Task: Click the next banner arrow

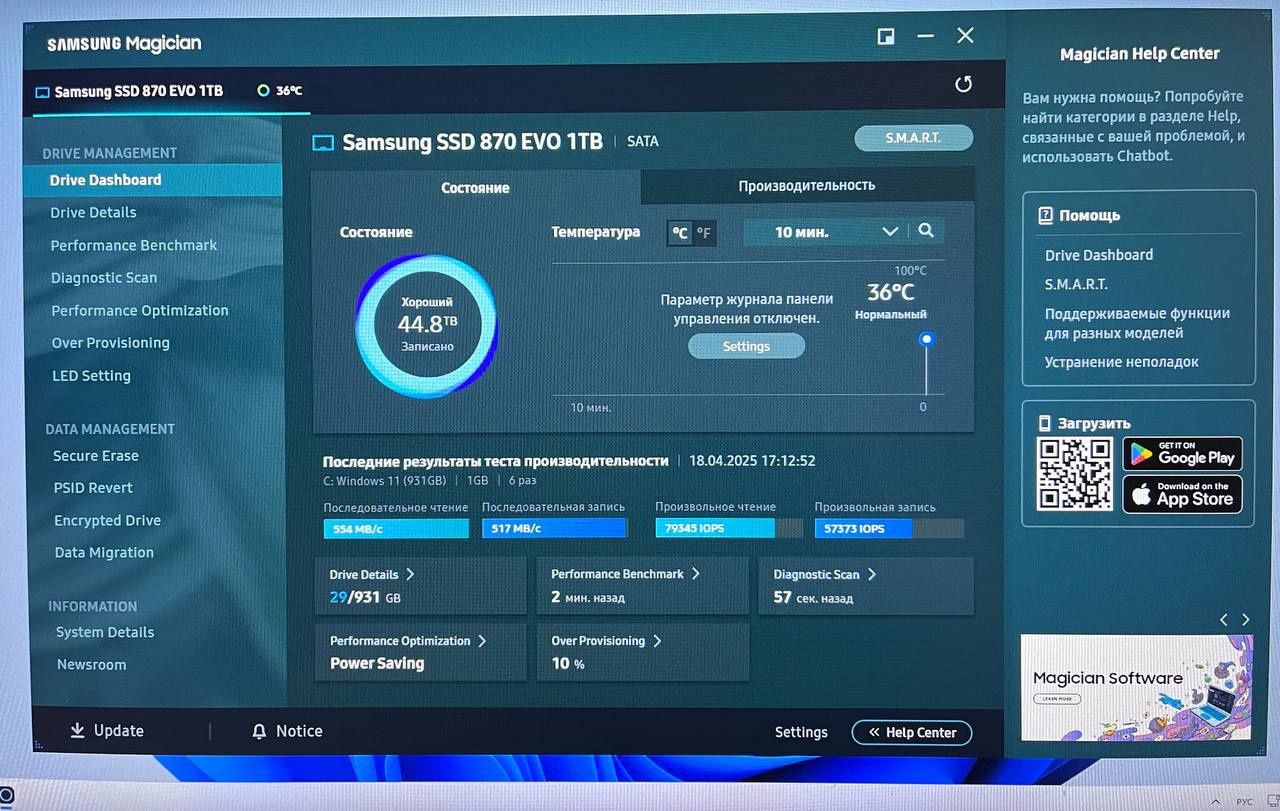Action: point(1245,619)
